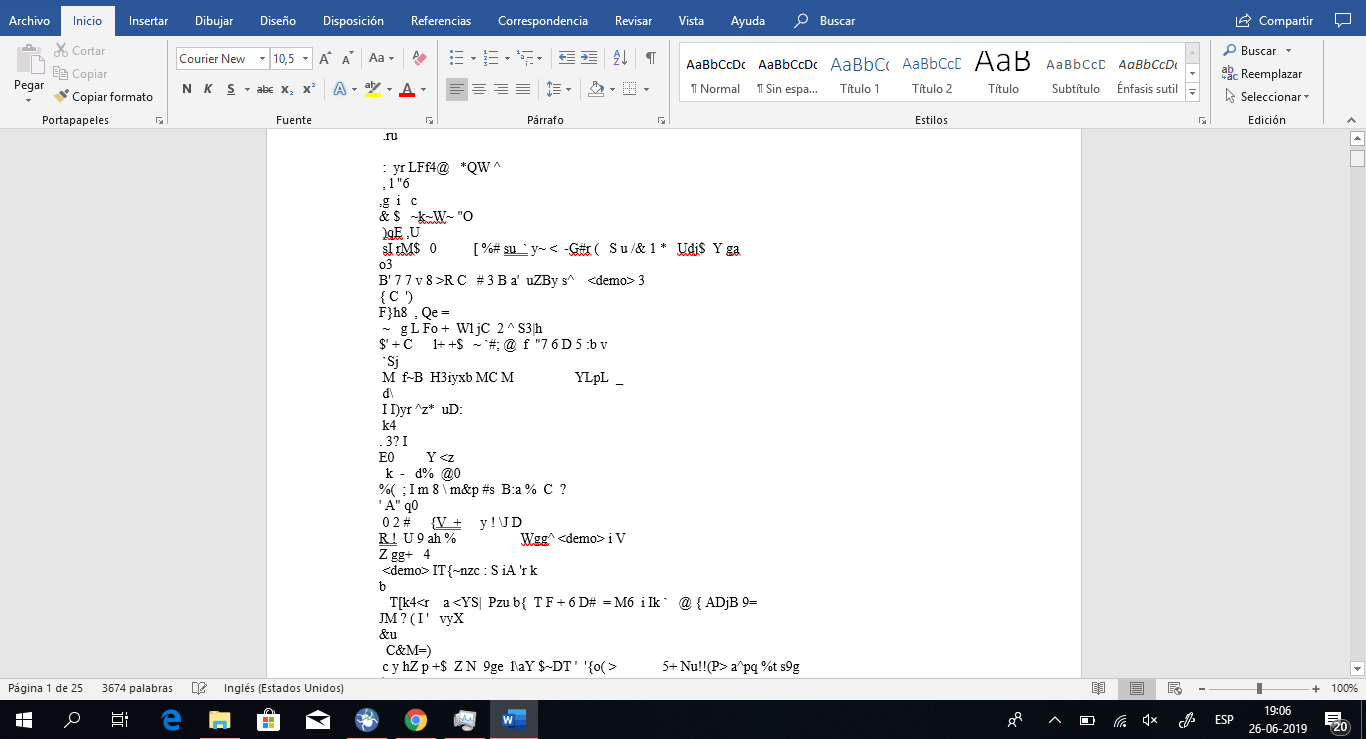1366x739 pixels.
Task: Switch to read mode view icon
Action: 1099,688
